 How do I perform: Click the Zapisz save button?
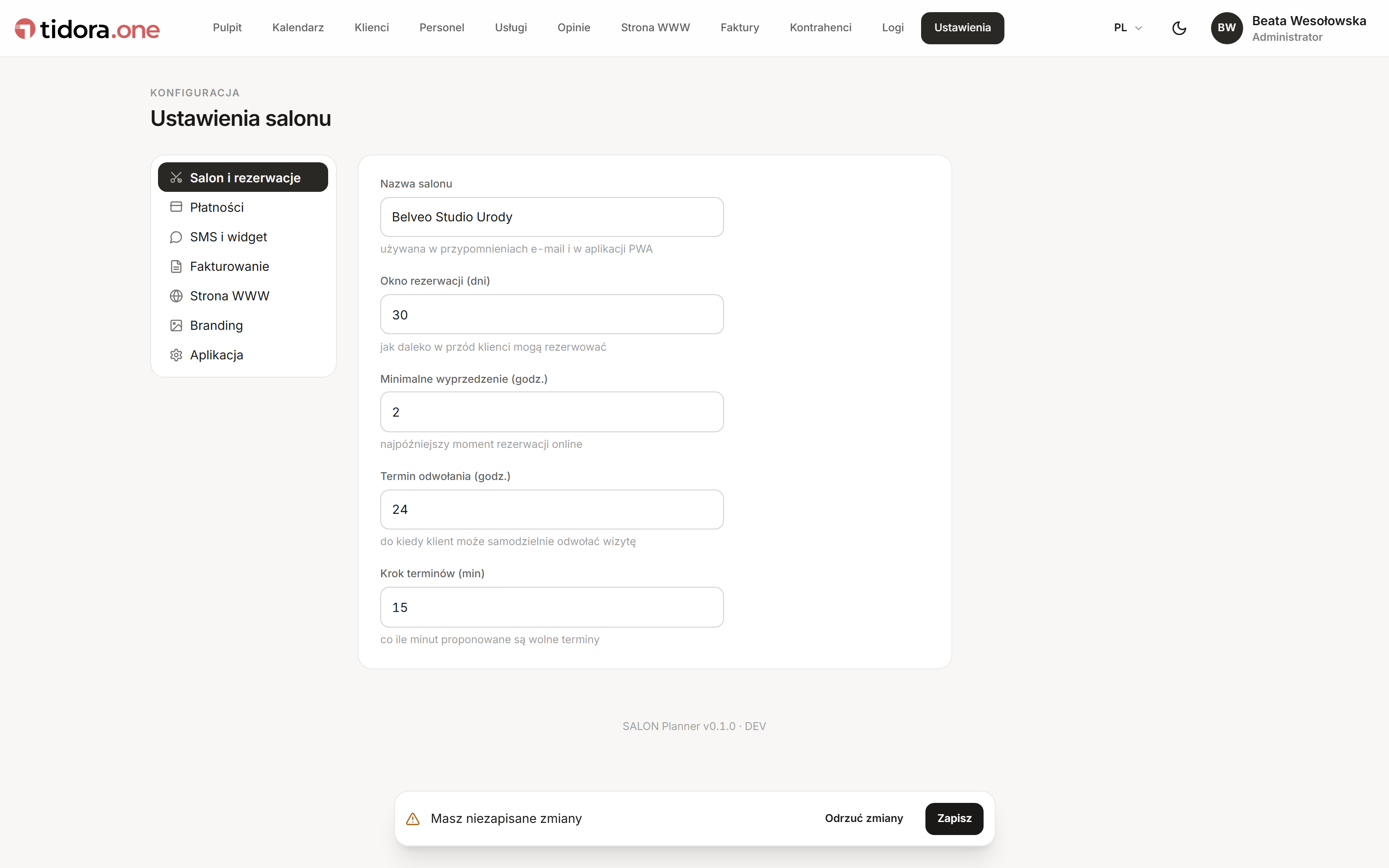954,819
